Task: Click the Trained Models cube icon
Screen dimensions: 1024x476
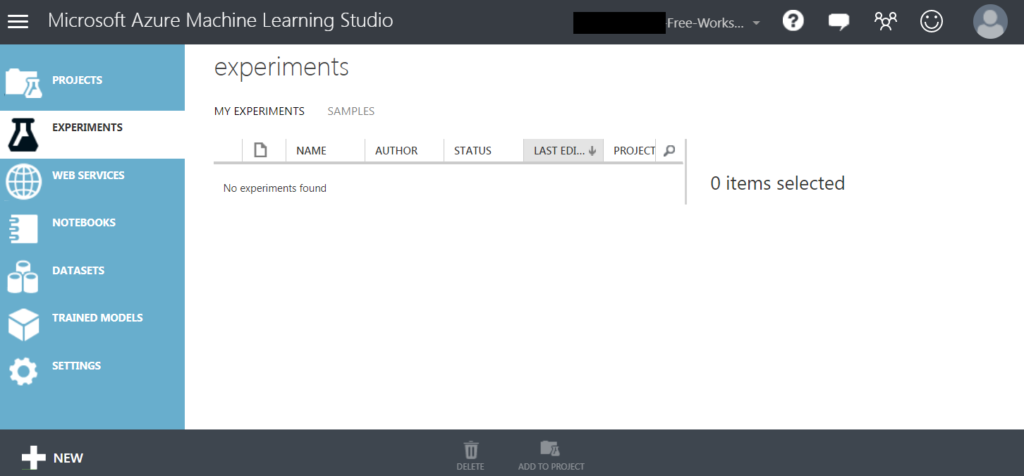Action: coord(24,325)
